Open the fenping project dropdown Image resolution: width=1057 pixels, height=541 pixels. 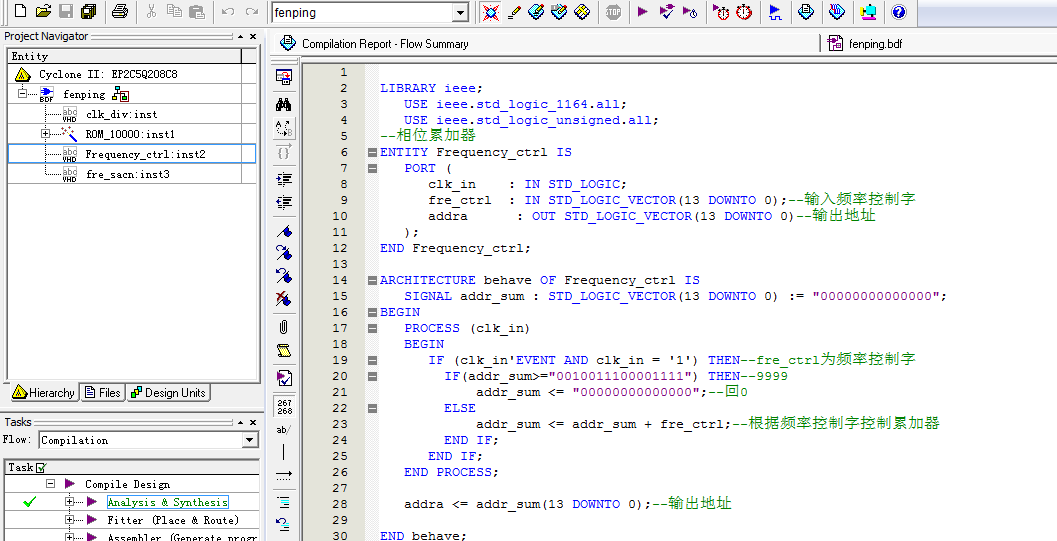pos(460,13)
